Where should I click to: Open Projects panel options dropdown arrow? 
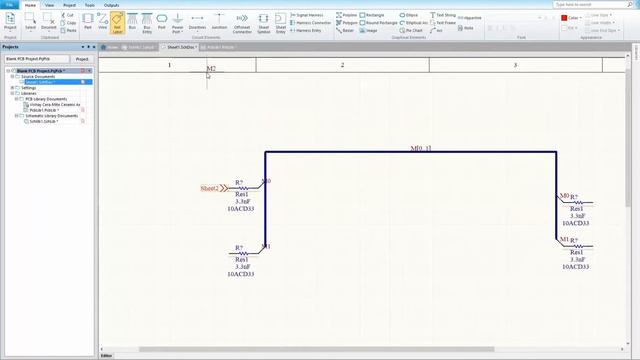pyautogui.click(x=83, y=47)
